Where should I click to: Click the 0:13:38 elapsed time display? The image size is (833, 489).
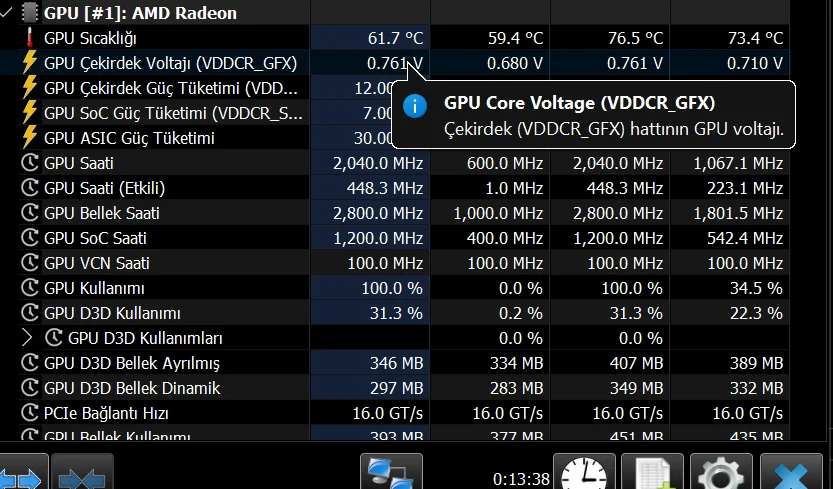(521, 478)
